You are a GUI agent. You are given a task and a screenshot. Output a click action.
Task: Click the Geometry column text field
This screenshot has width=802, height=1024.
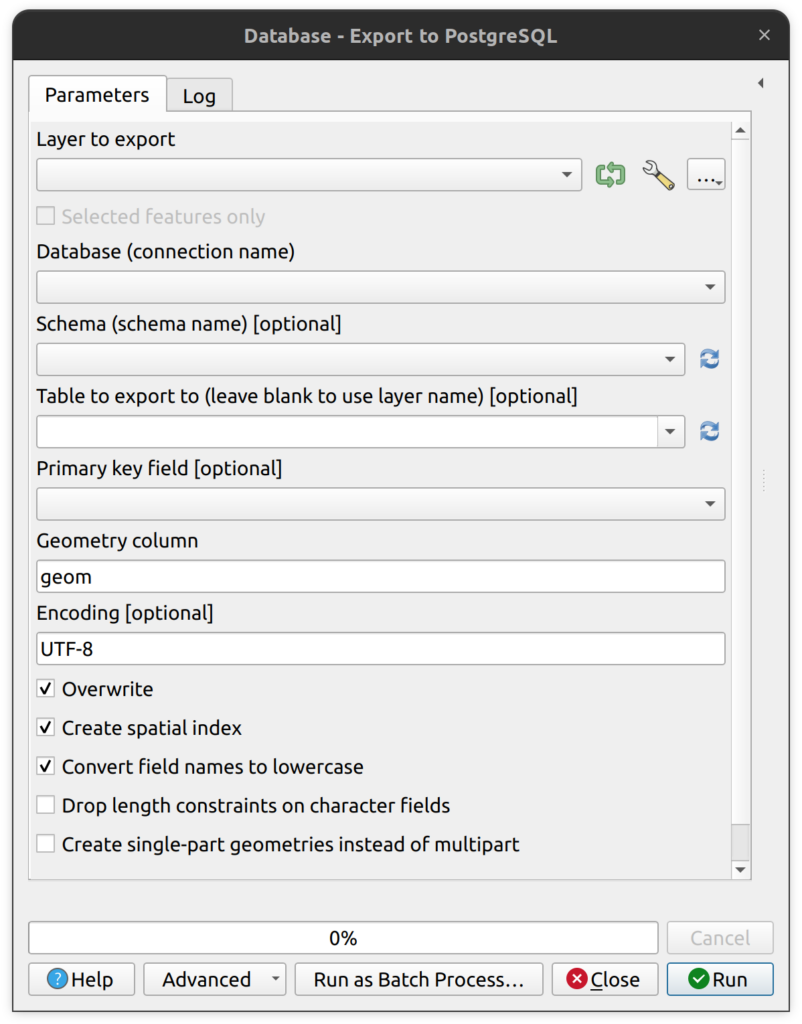[380, 577]
